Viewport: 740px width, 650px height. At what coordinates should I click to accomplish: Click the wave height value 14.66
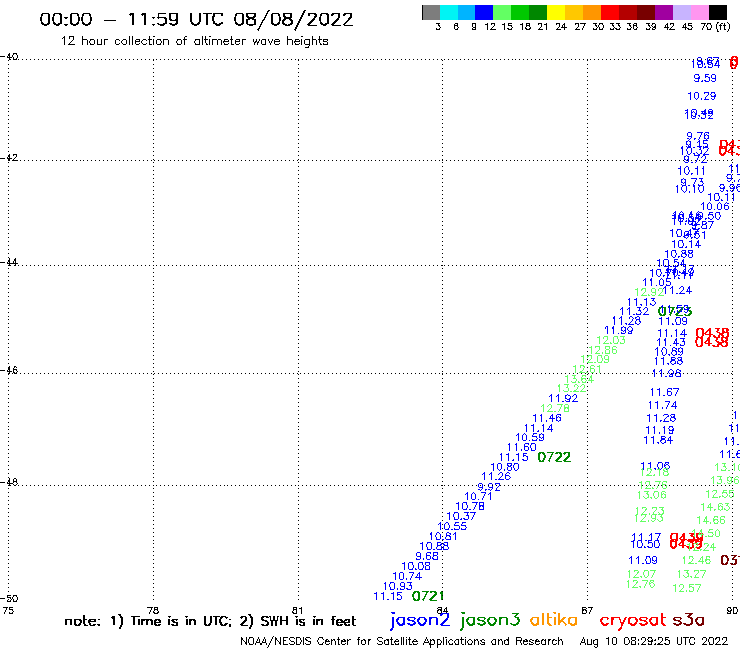pos(711,520)
